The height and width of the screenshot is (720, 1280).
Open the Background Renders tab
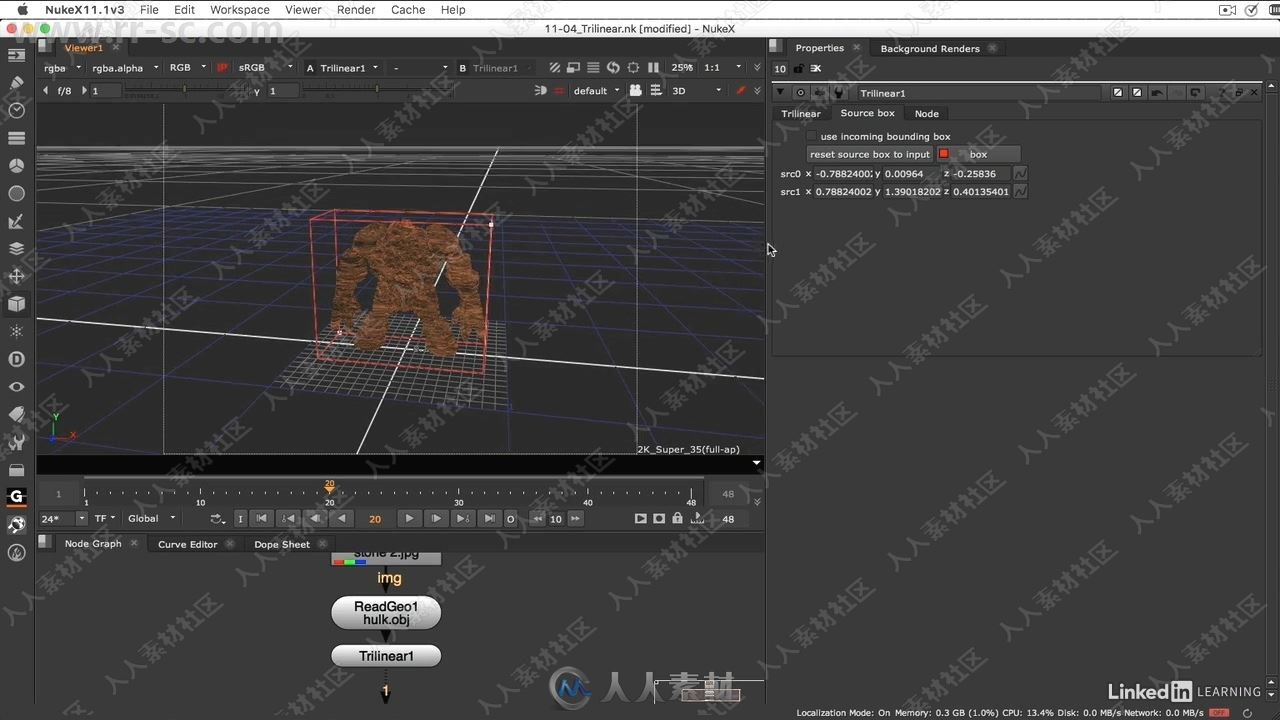tap(930, 48)
